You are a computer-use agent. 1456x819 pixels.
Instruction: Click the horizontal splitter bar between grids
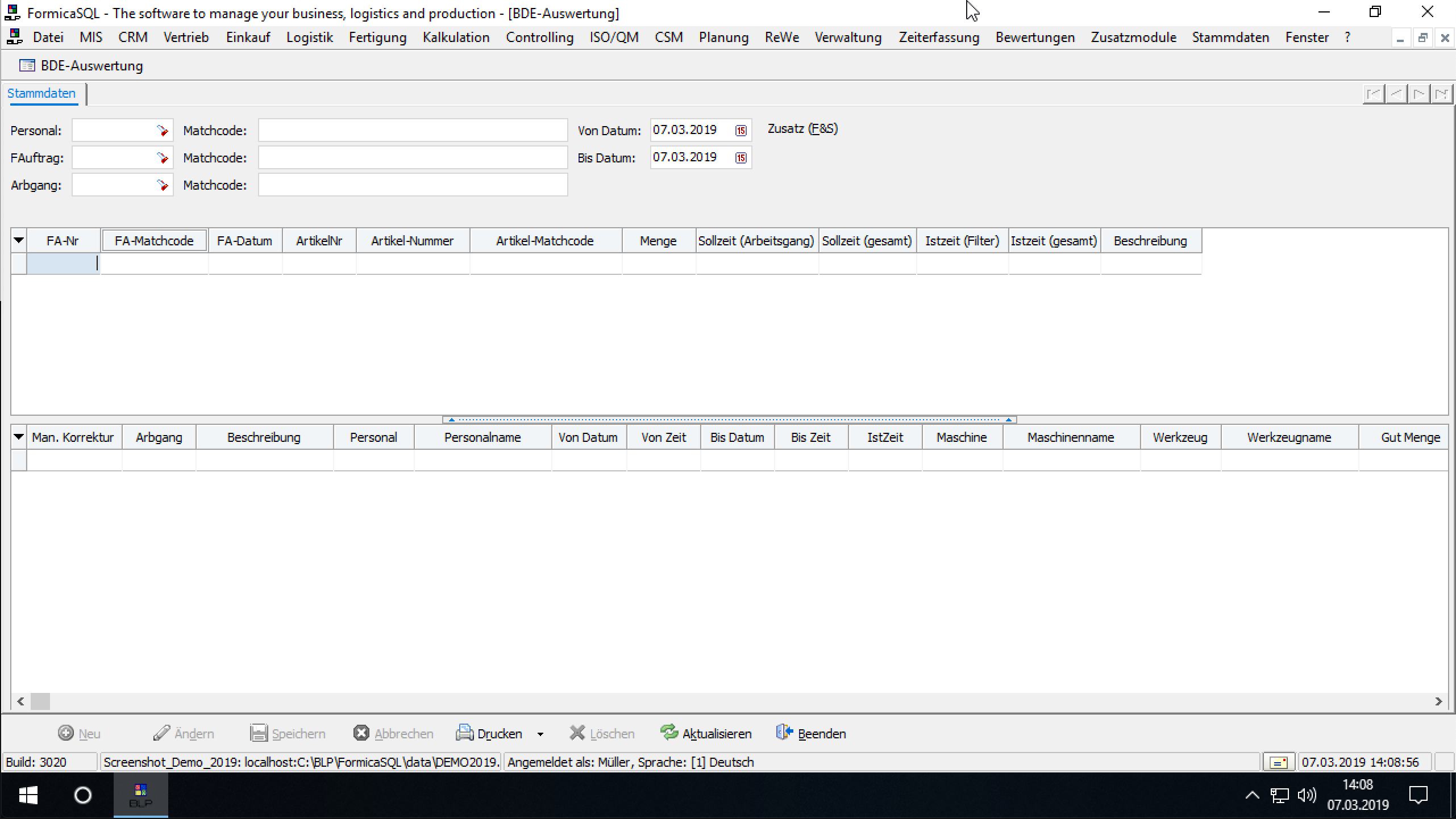click(x=729, y=420)
